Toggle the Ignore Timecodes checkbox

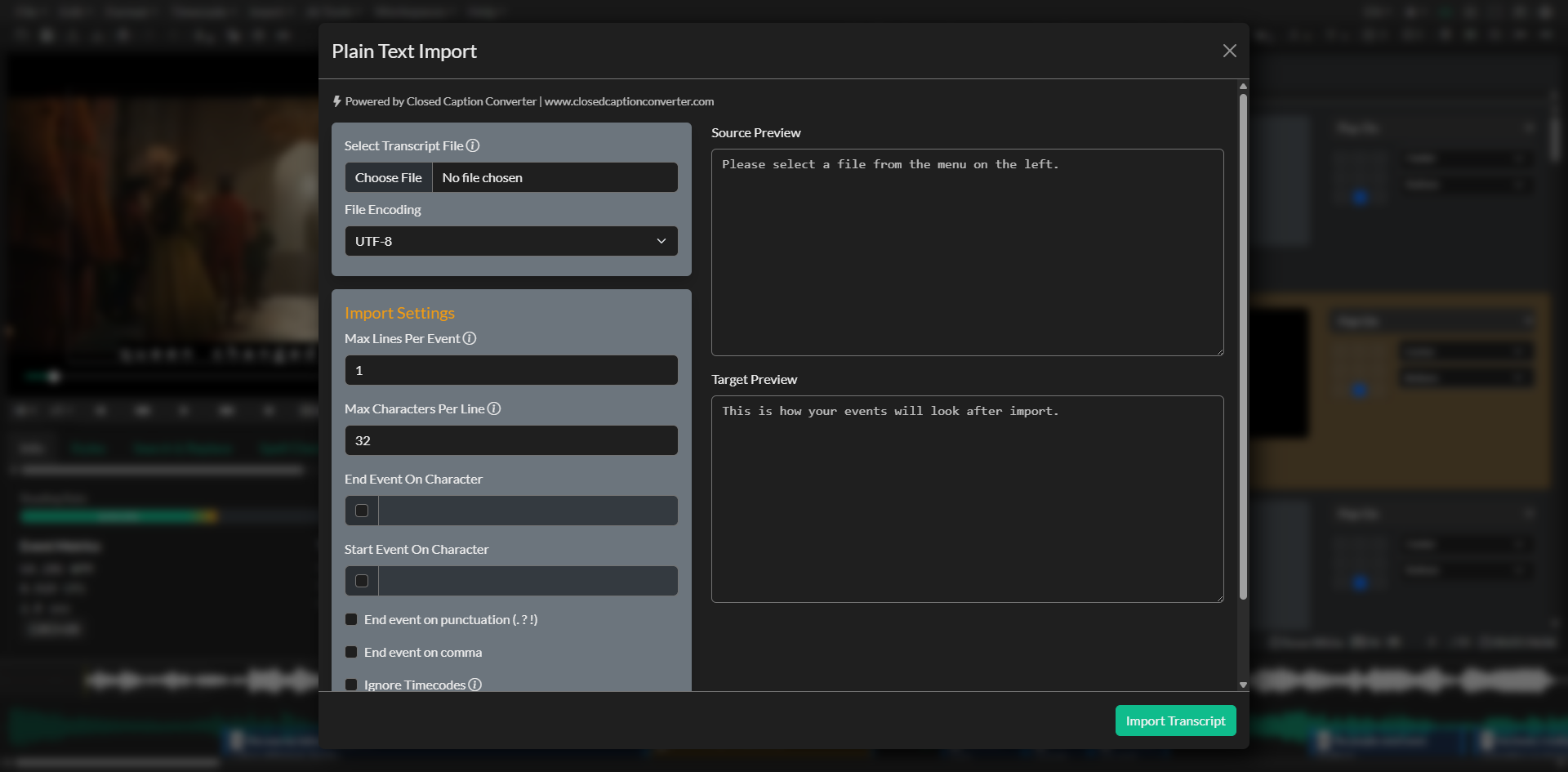click(x=351, y=685)
